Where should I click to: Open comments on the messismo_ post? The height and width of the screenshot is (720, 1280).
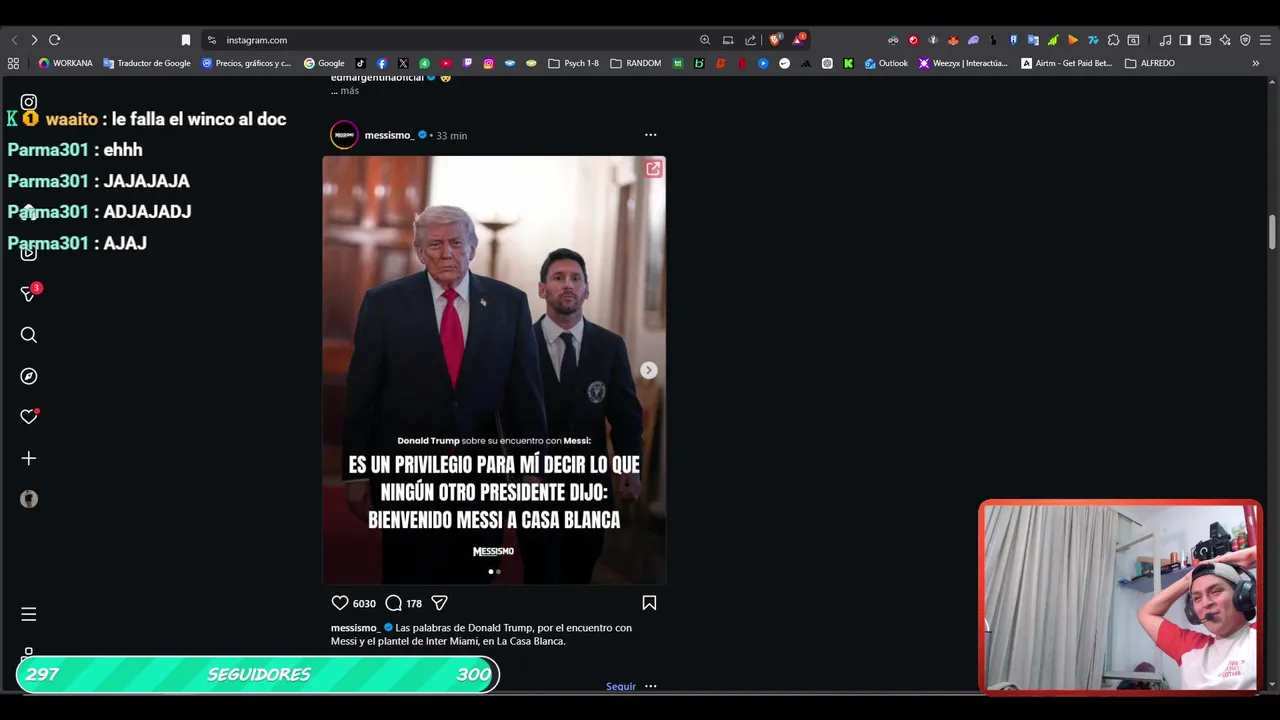pyautogui.click(x=394, y=603)
